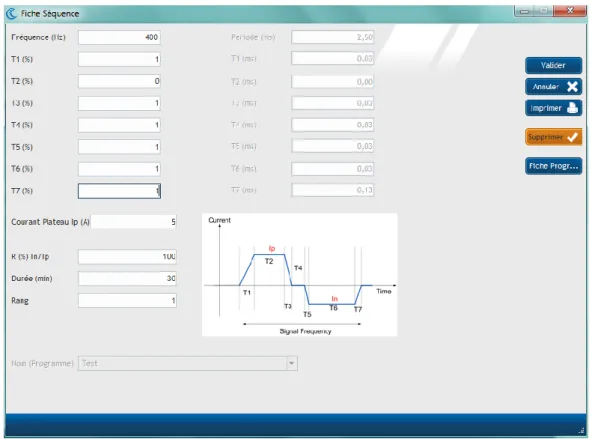Click the Annuler X icon
This screenshot has width=595, height=439.
click(572, 87)
